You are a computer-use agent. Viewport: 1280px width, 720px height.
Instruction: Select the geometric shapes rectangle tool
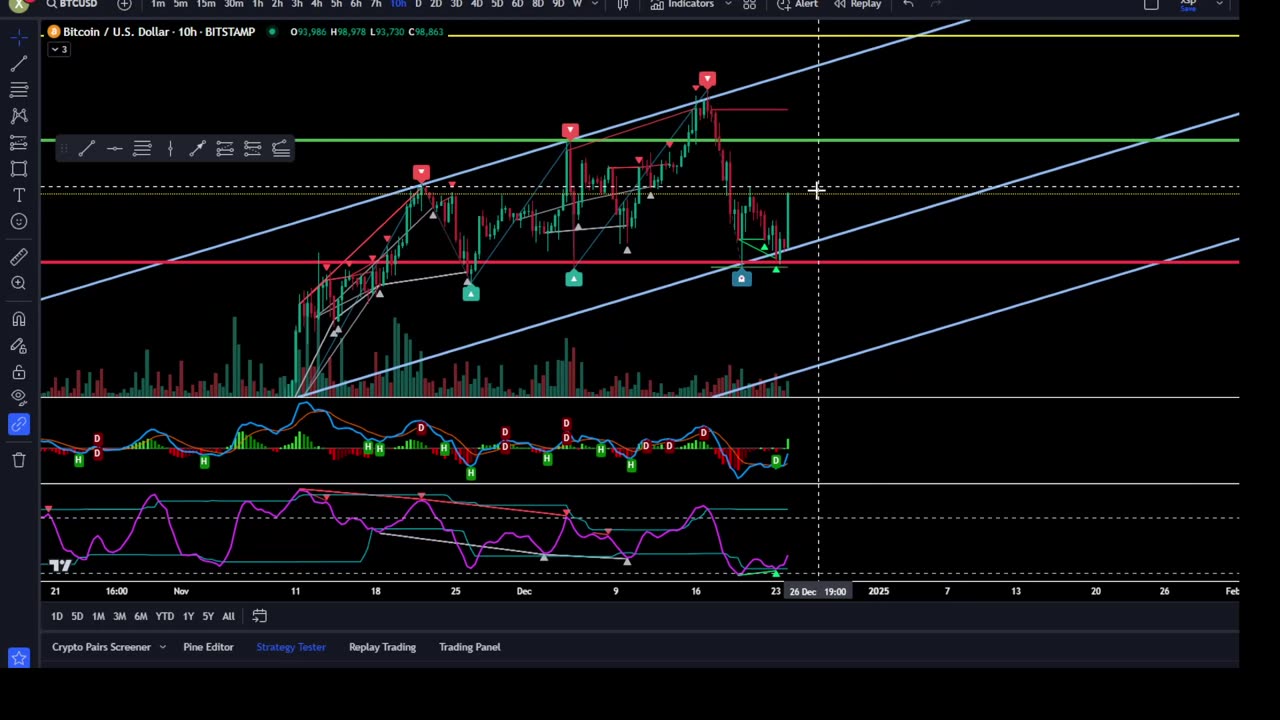click(x=19, y=168)
